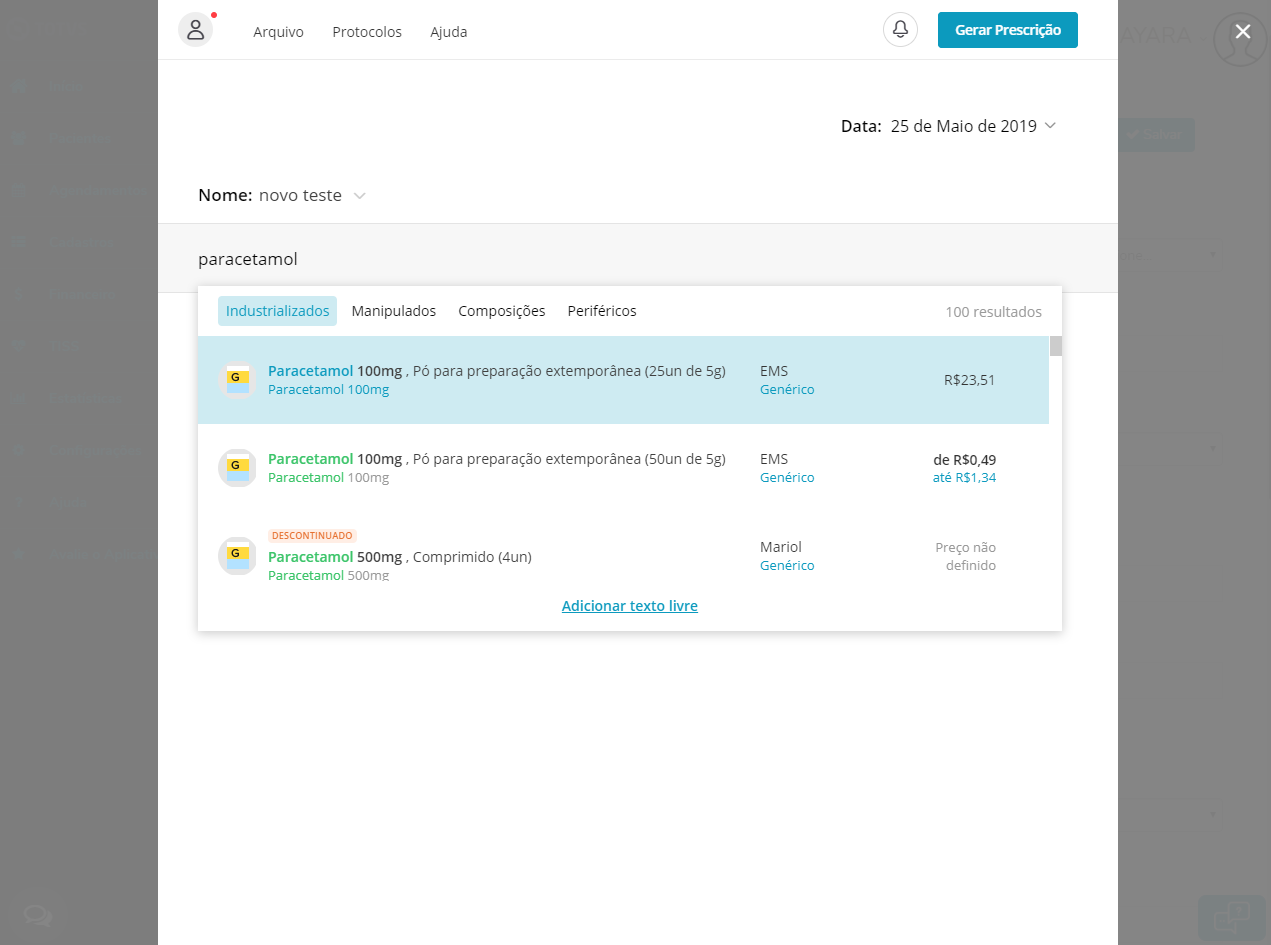Viewport: 1271px width, 945px height.
Task: Switch to the Manipulados tab
Action: (394, 311)
